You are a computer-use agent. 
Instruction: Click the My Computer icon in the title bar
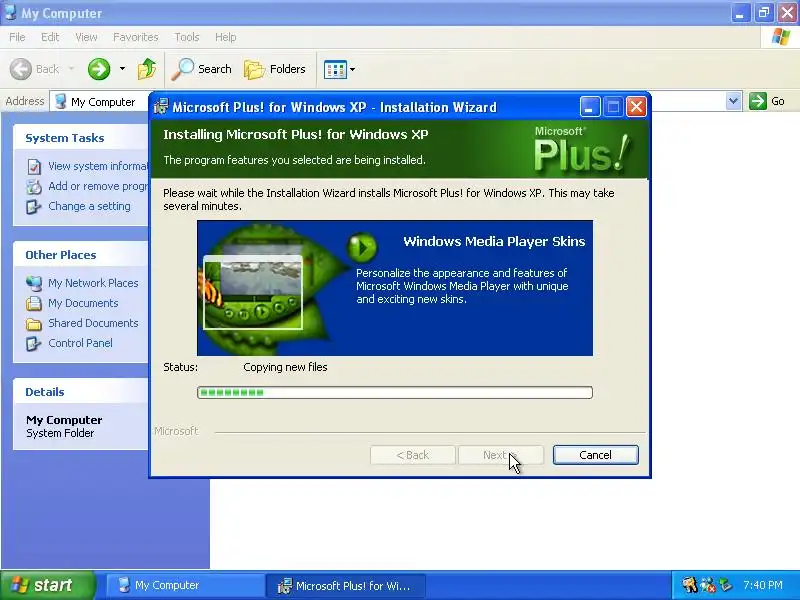(x=10, y=12)
